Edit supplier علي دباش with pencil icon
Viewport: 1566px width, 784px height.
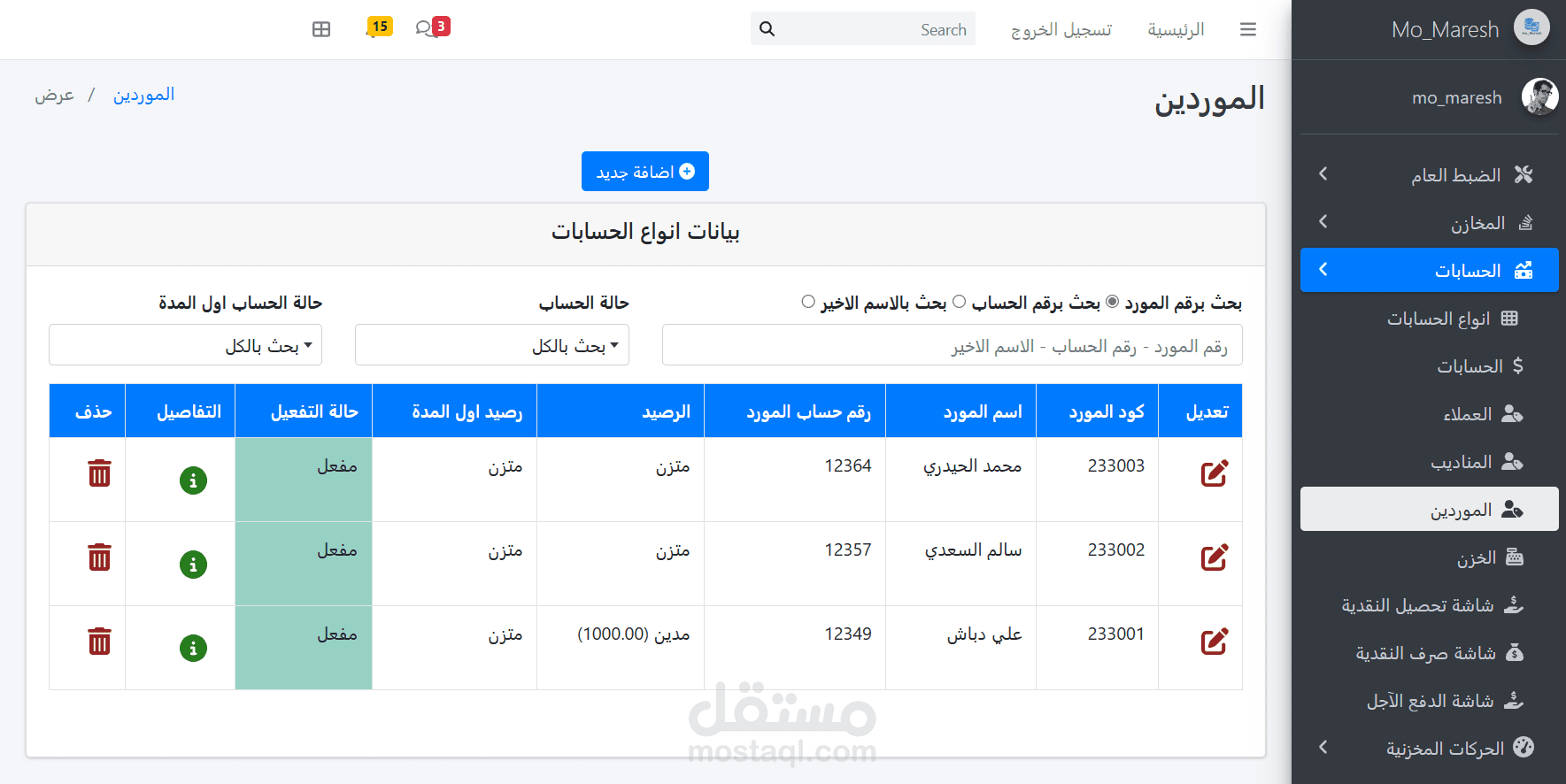click(1214, 642)
